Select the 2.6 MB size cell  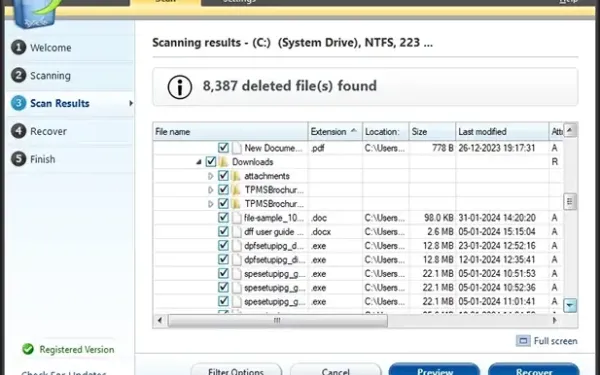[x=440, y=232]
